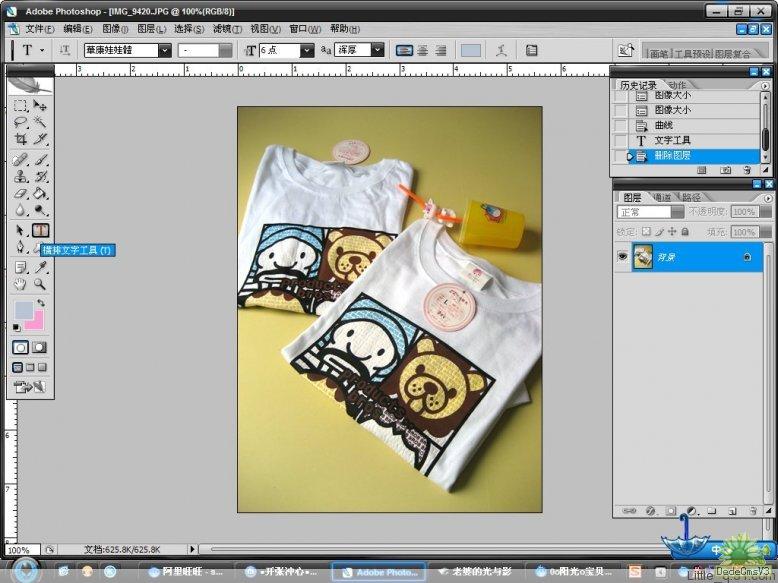Delete current history state trash icon

coord(747,170)
